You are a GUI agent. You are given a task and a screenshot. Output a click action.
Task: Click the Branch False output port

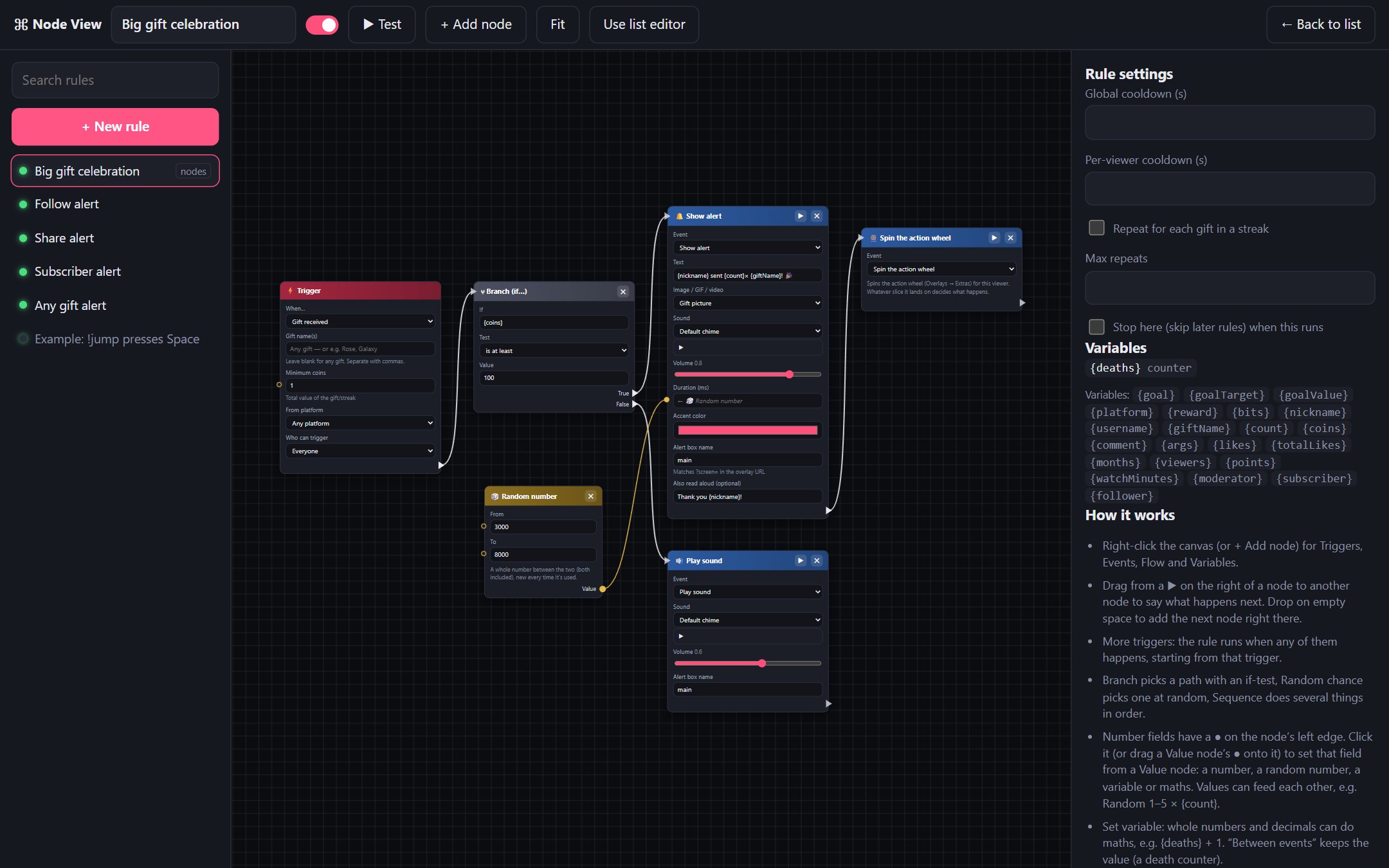(635, 404)
